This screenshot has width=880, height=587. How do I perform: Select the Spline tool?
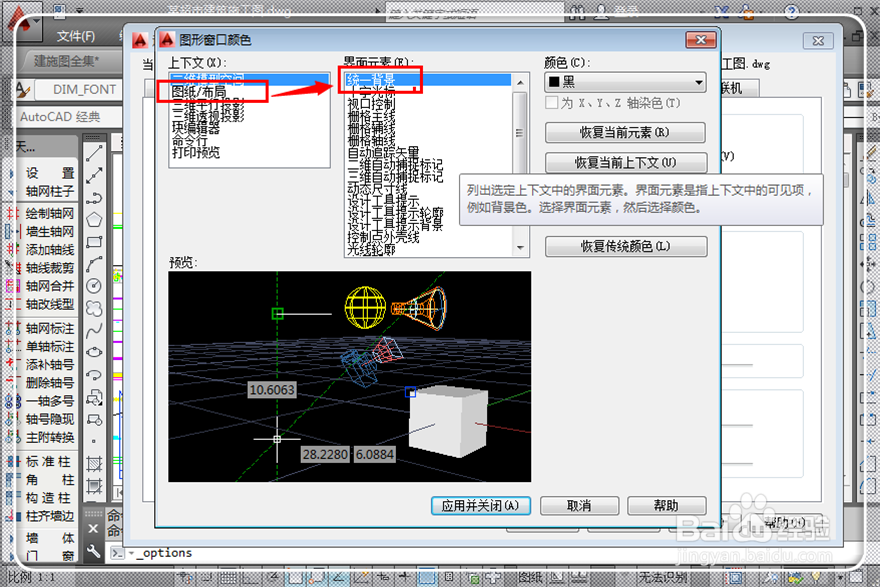94,330
